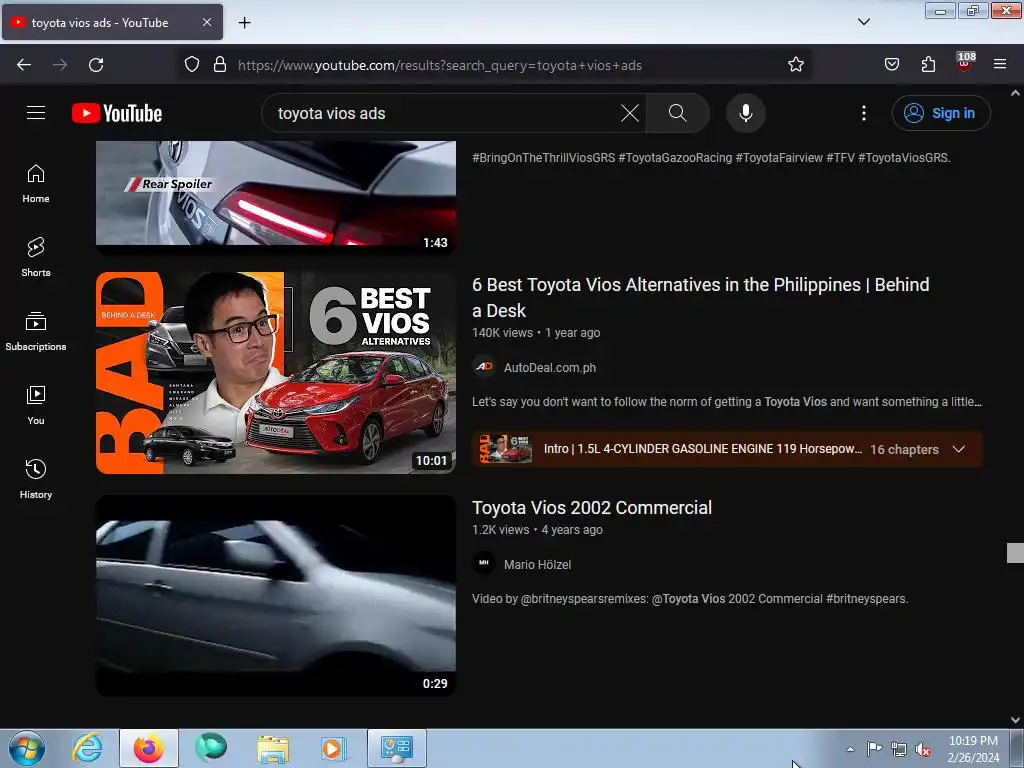Open Toyota Vios 2002 Commercial title
This screenshot has width=1024, height=768.
point(592,507)
